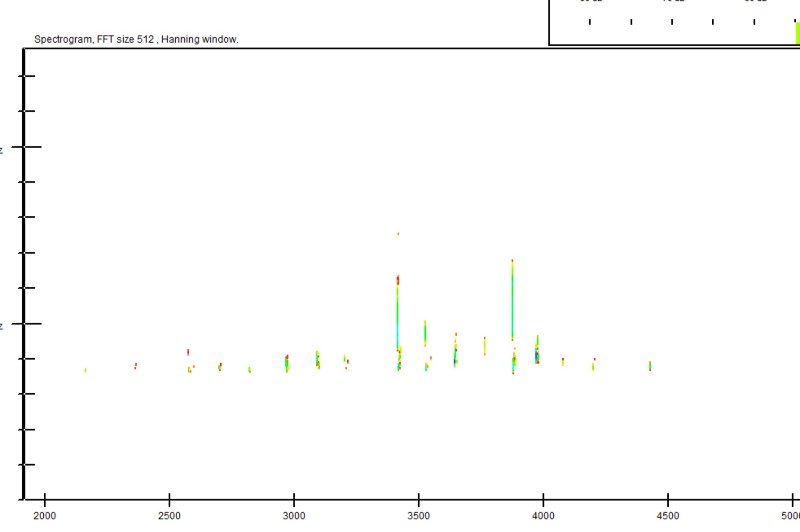
Task: Click the upper labeled frequency axis tick
Action: (32, 147)
